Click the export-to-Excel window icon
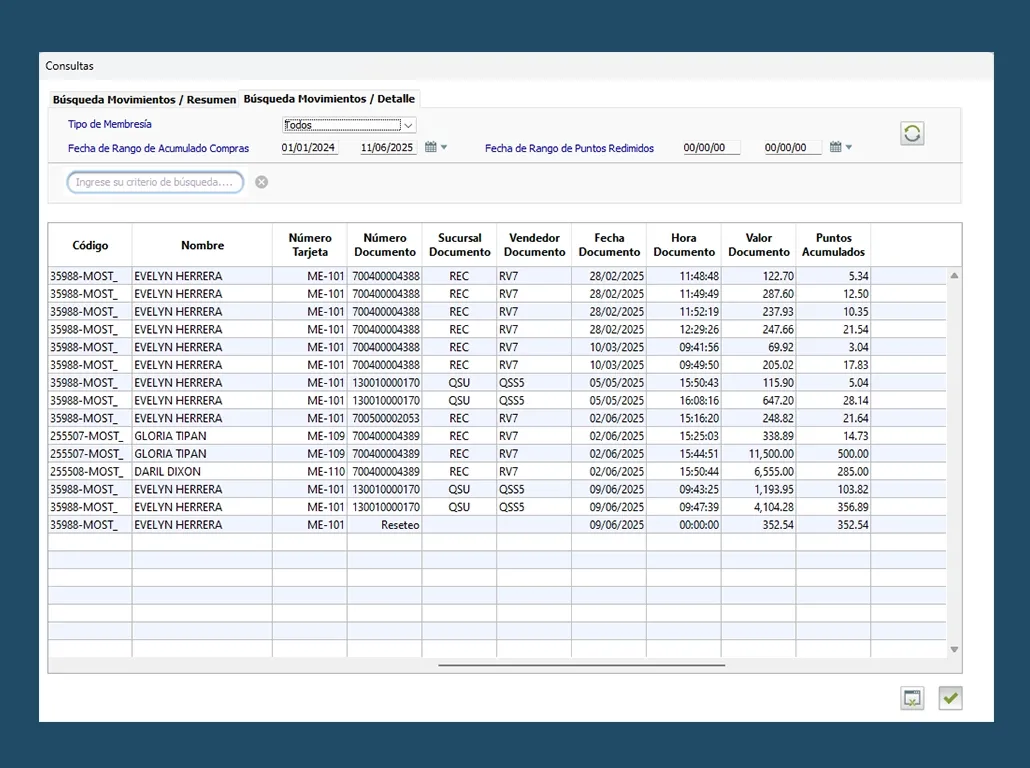 tap(911, 699)
